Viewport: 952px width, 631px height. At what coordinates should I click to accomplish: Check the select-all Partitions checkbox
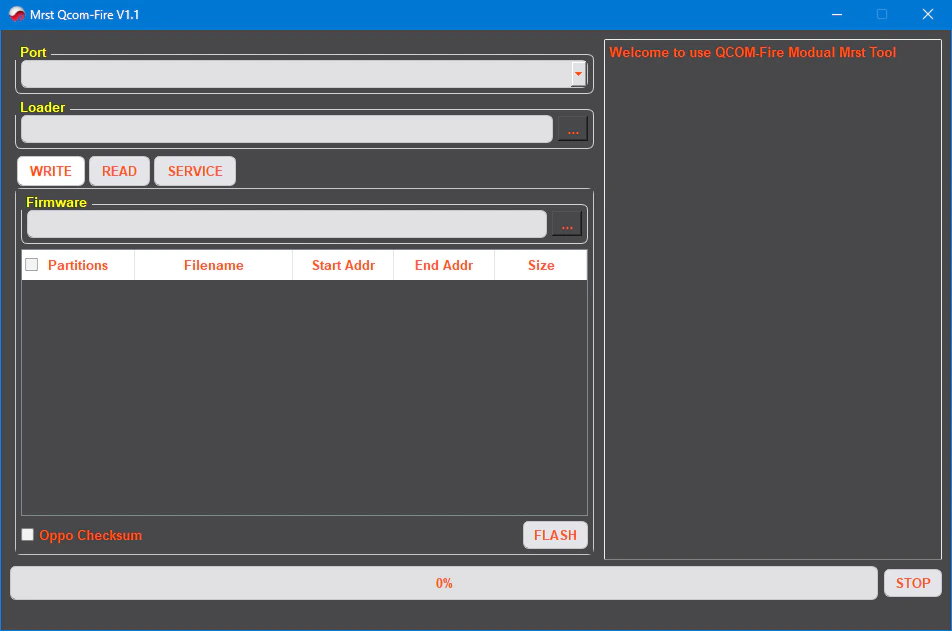[x=32, y=265]
